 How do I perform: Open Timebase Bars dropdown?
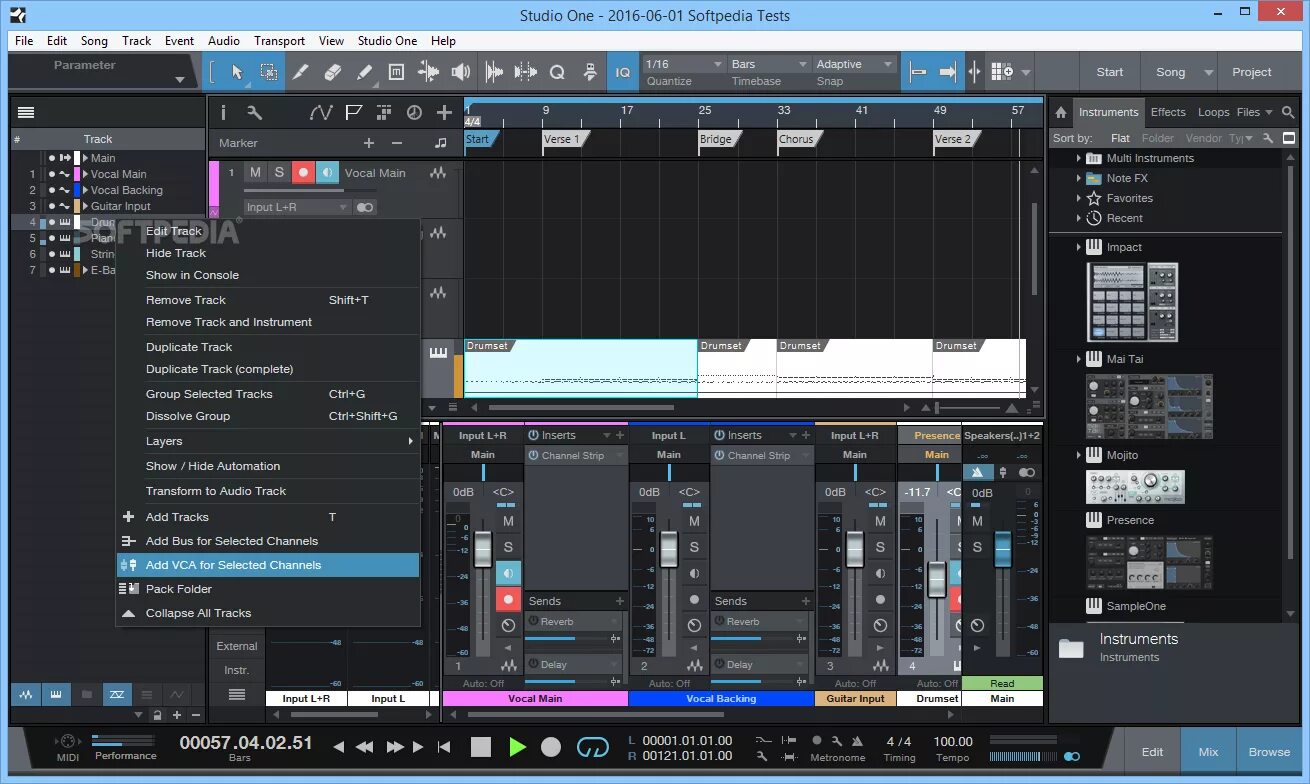(769, 64)
